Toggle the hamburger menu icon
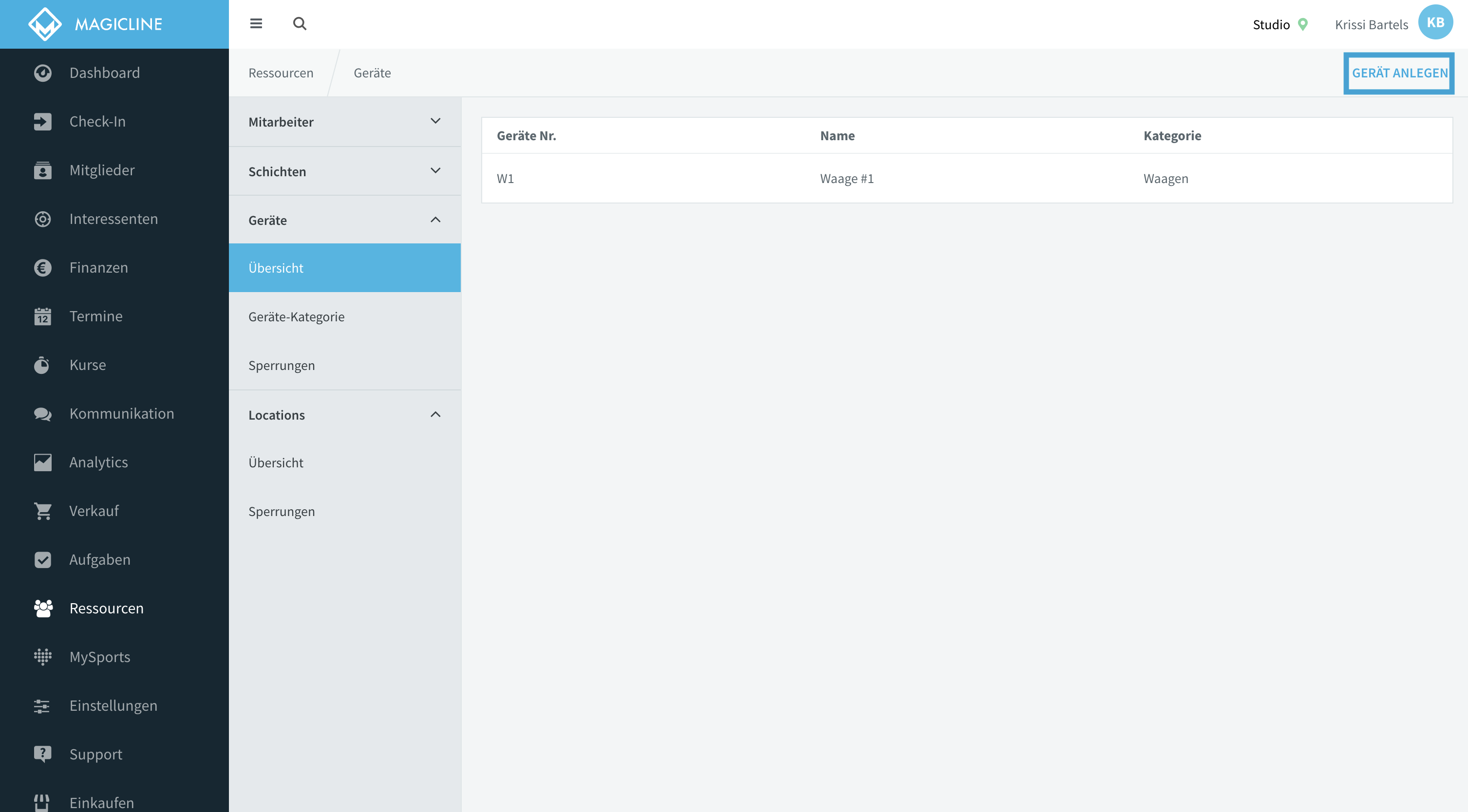 (256, 23)
